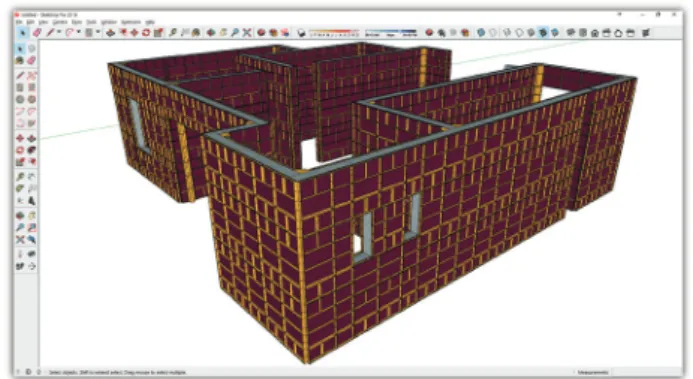Select Make Component in the left tool palette
The width and height of the screenshot is (693, 379).
pyautogui.click(x=32, y=48)
